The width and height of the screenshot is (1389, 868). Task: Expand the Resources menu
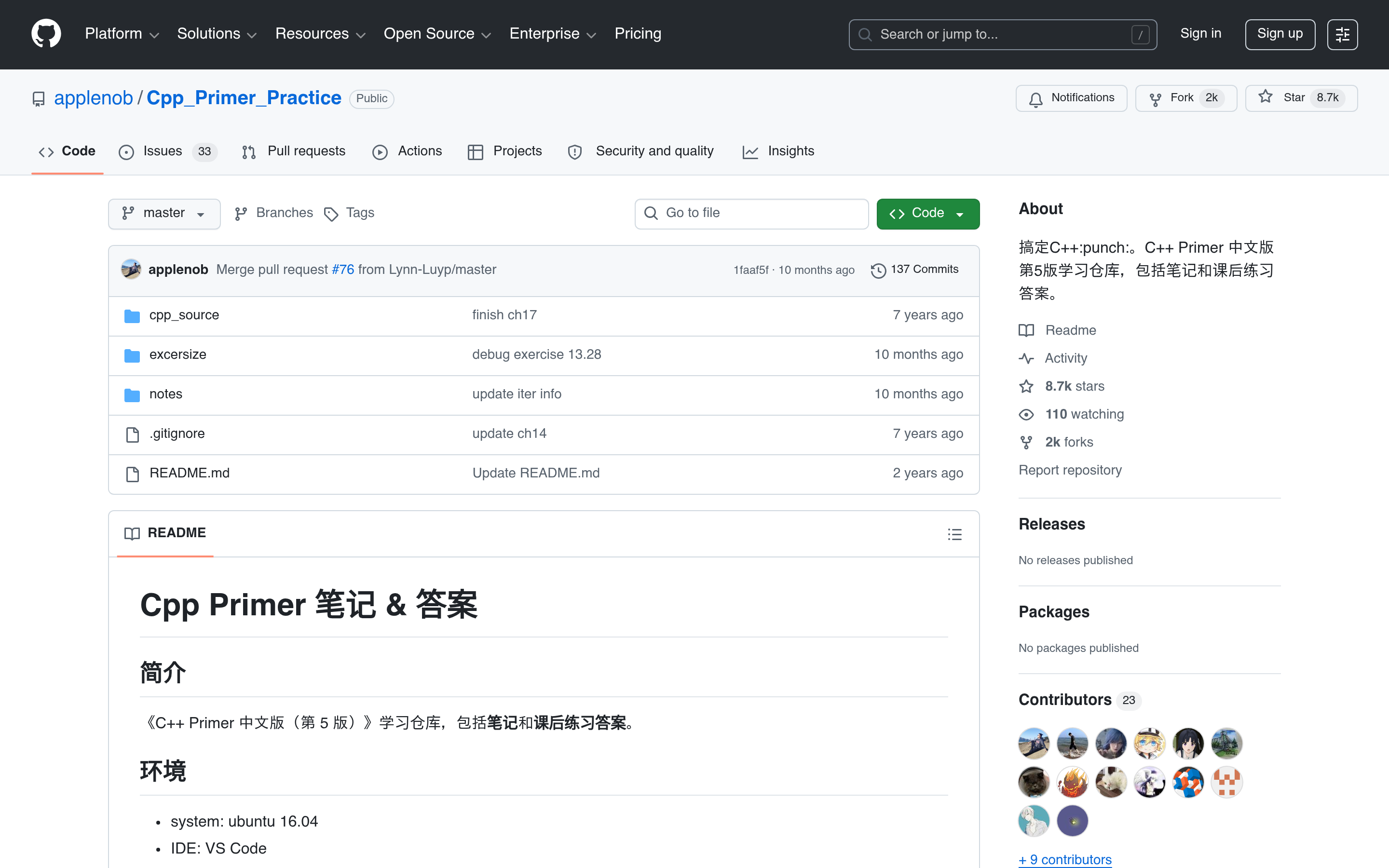coord(320,34)
